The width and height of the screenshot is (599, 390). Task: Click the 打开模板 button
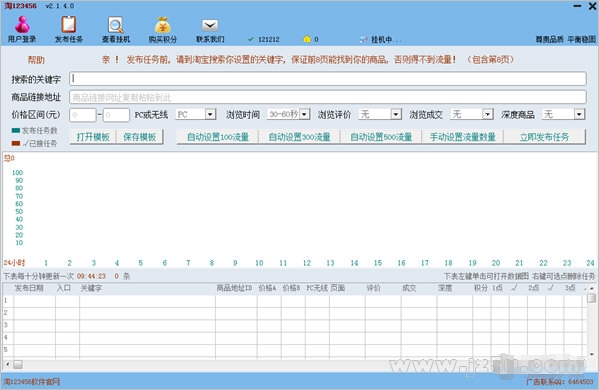(93, 137)
